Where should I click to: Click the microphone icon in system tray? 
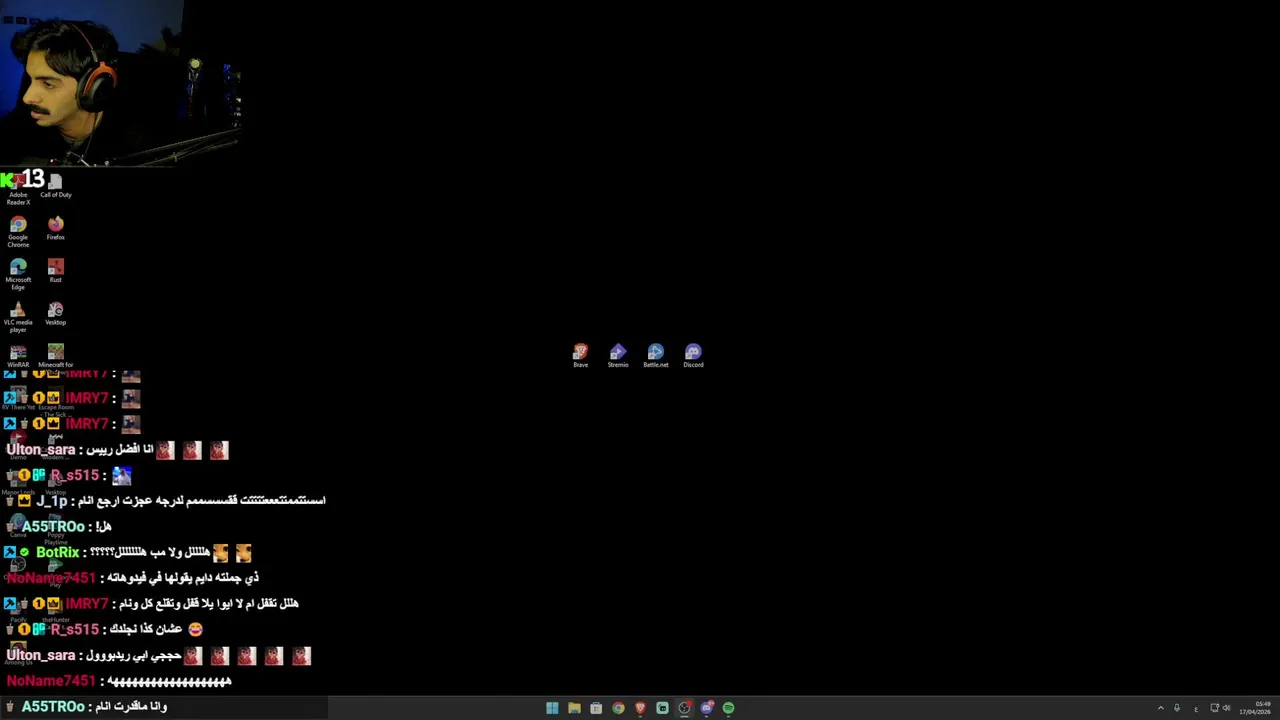pos(1177,708)
